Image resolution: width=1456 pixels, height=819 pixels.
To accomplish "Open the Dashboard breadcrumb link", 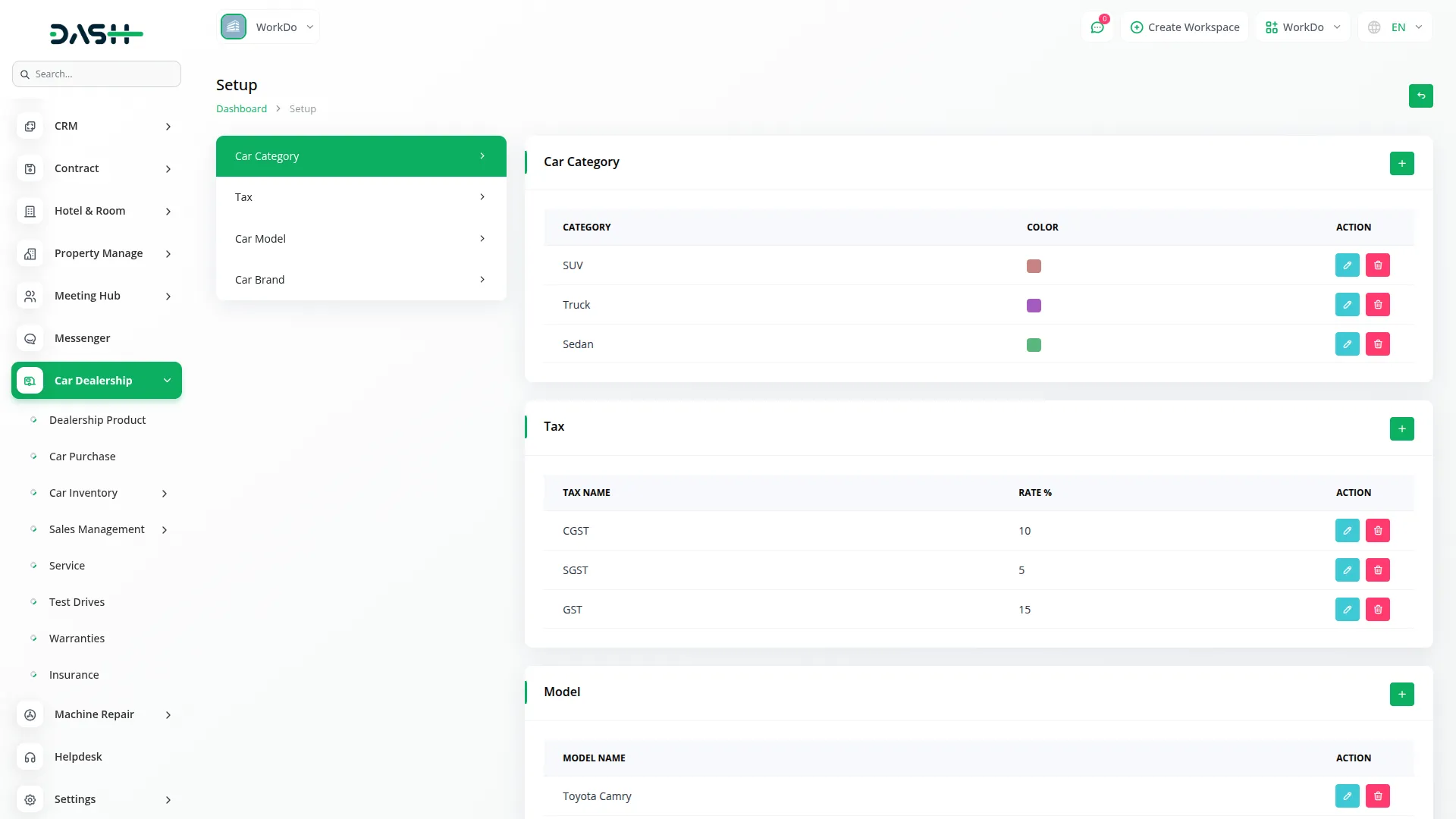I will click(241, 108).
